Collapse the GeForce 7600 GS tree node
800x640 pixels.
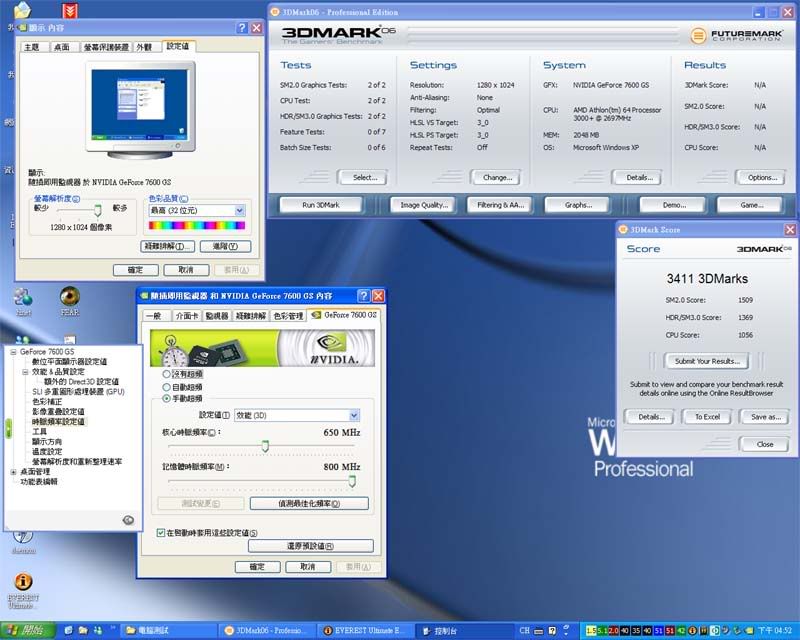tap(13, 352)
